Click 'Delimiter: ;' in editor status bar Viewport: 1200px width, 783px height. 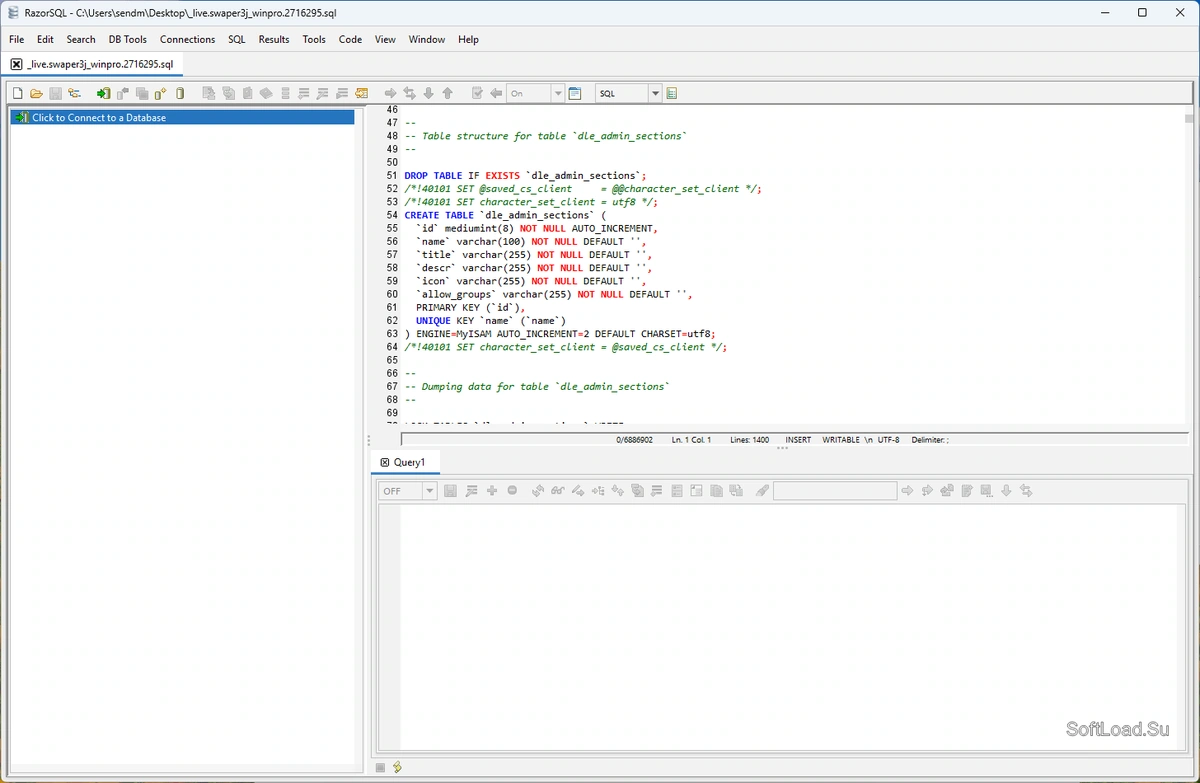coord(930,439)
